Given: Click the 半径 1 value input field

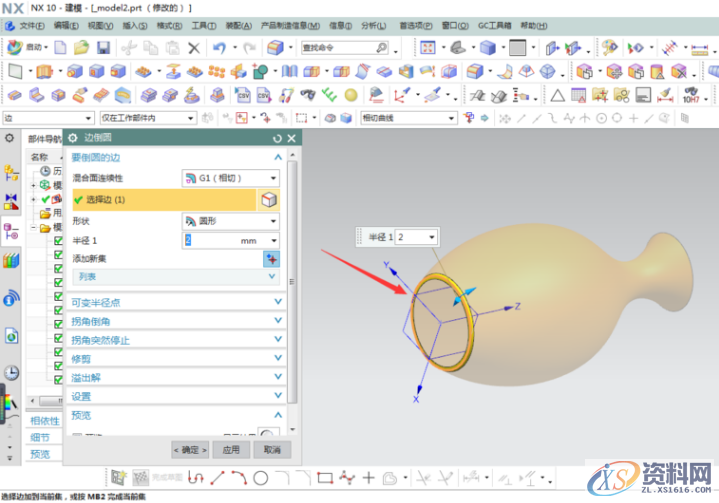Looking at the screenshot, I should pos(210,241).
